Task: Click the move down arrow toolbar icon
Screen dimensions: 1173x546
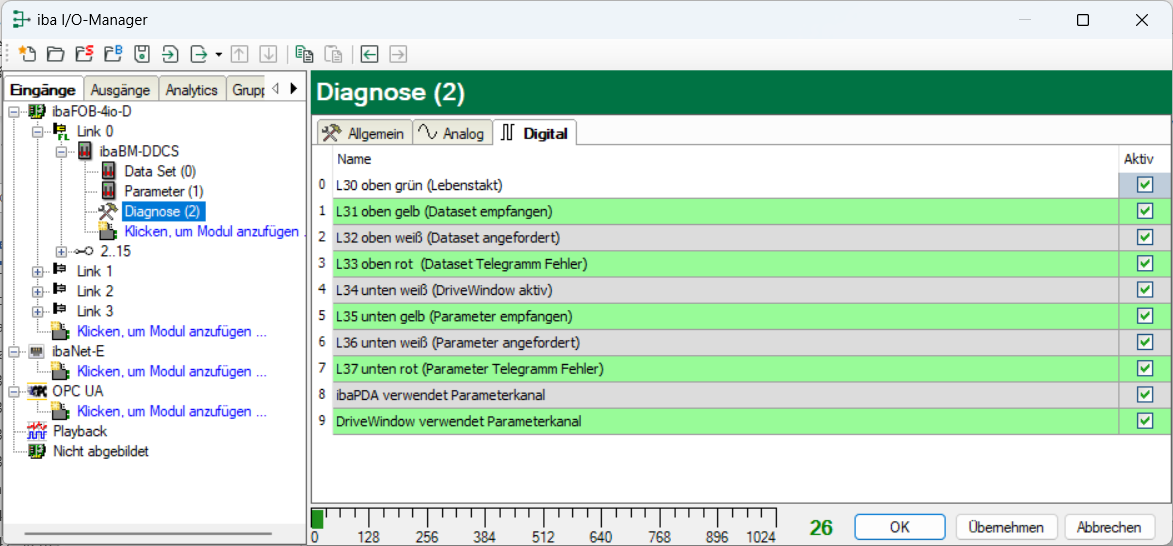Action: 268,54
